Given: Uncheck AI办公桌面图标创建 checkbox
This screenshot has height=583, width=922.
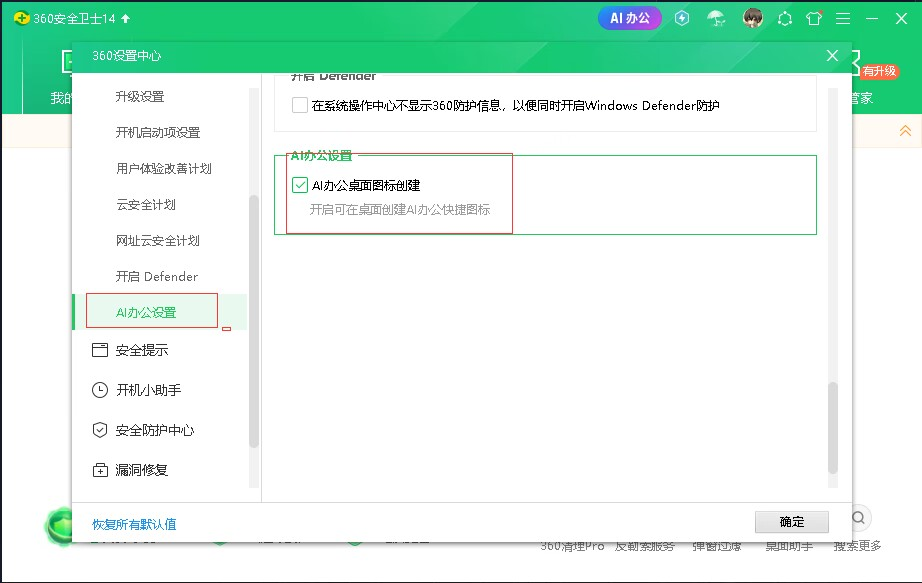Looking at the screenshot, I should (x=300, y=185).
